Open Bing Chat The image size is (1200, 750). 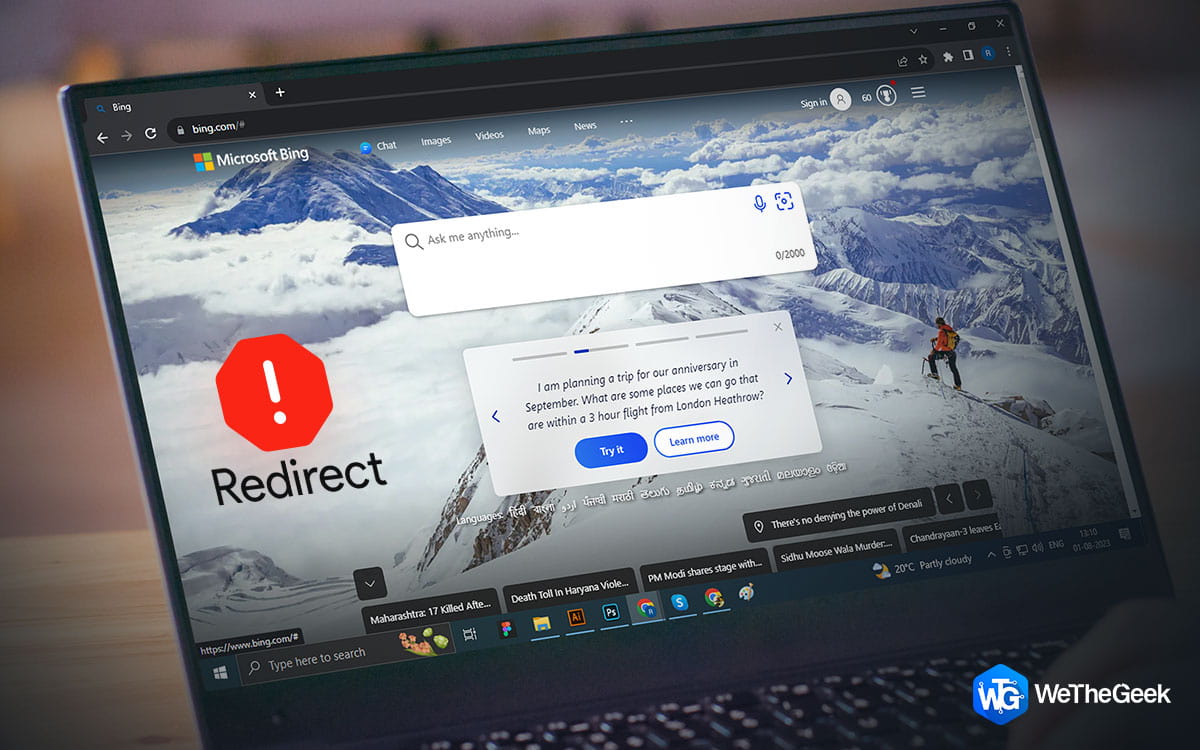(378, 146)
